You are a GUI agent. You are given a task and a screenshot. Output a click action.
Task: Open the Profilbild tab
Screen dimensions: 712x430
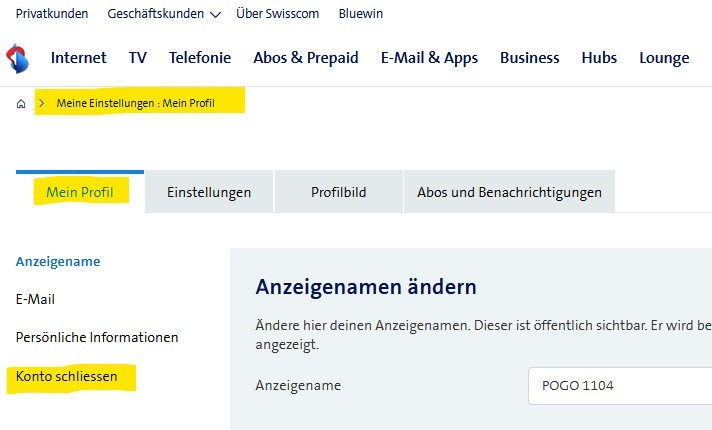(x=338, y=192)
